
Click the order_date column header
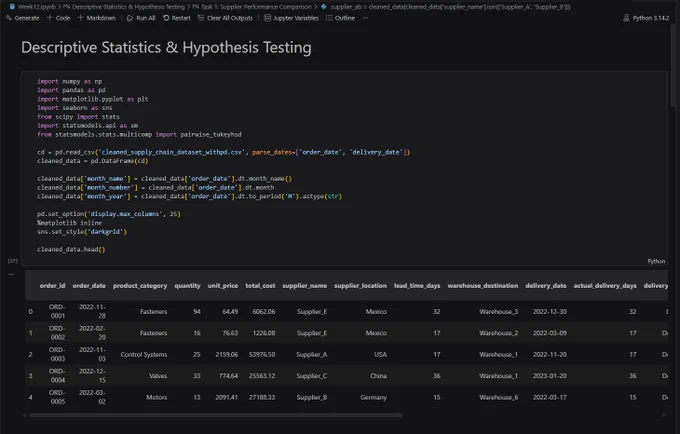(89, 285)
